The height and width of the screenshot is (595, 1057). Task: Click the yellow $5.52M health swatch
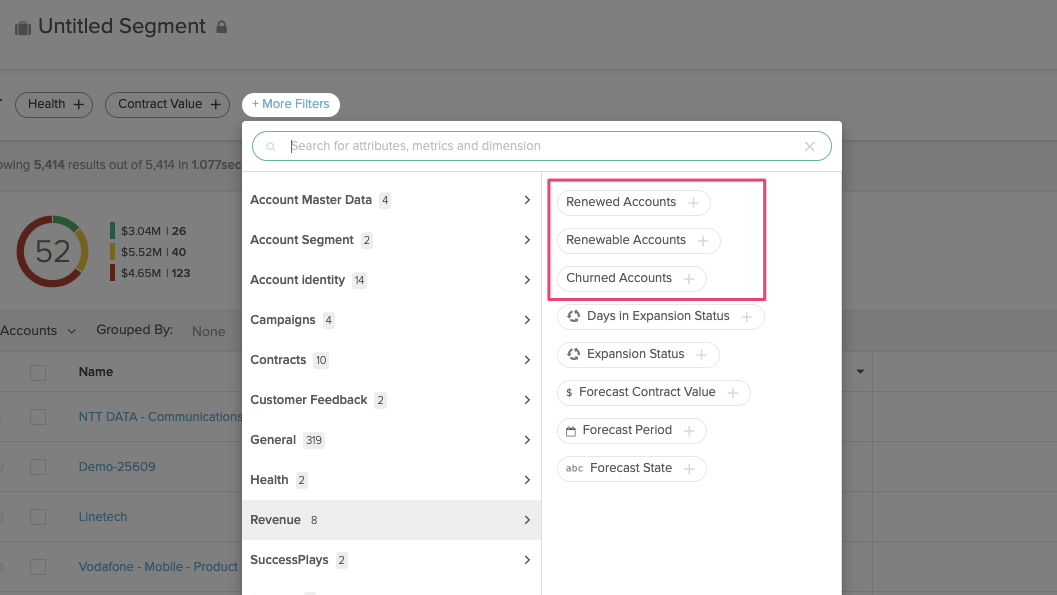pyautogui.click(x=113, y=251)
